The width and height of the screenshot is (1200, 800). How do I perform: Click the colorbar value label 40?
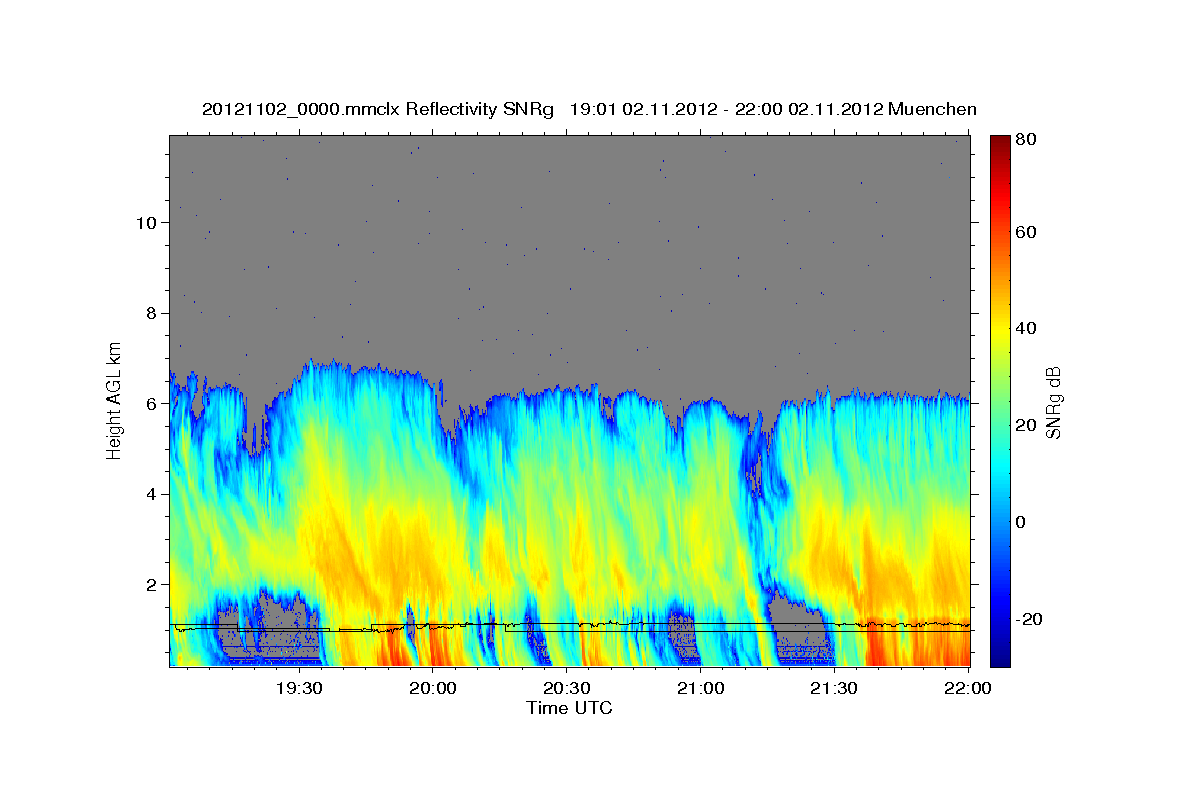click(1028, 328)
